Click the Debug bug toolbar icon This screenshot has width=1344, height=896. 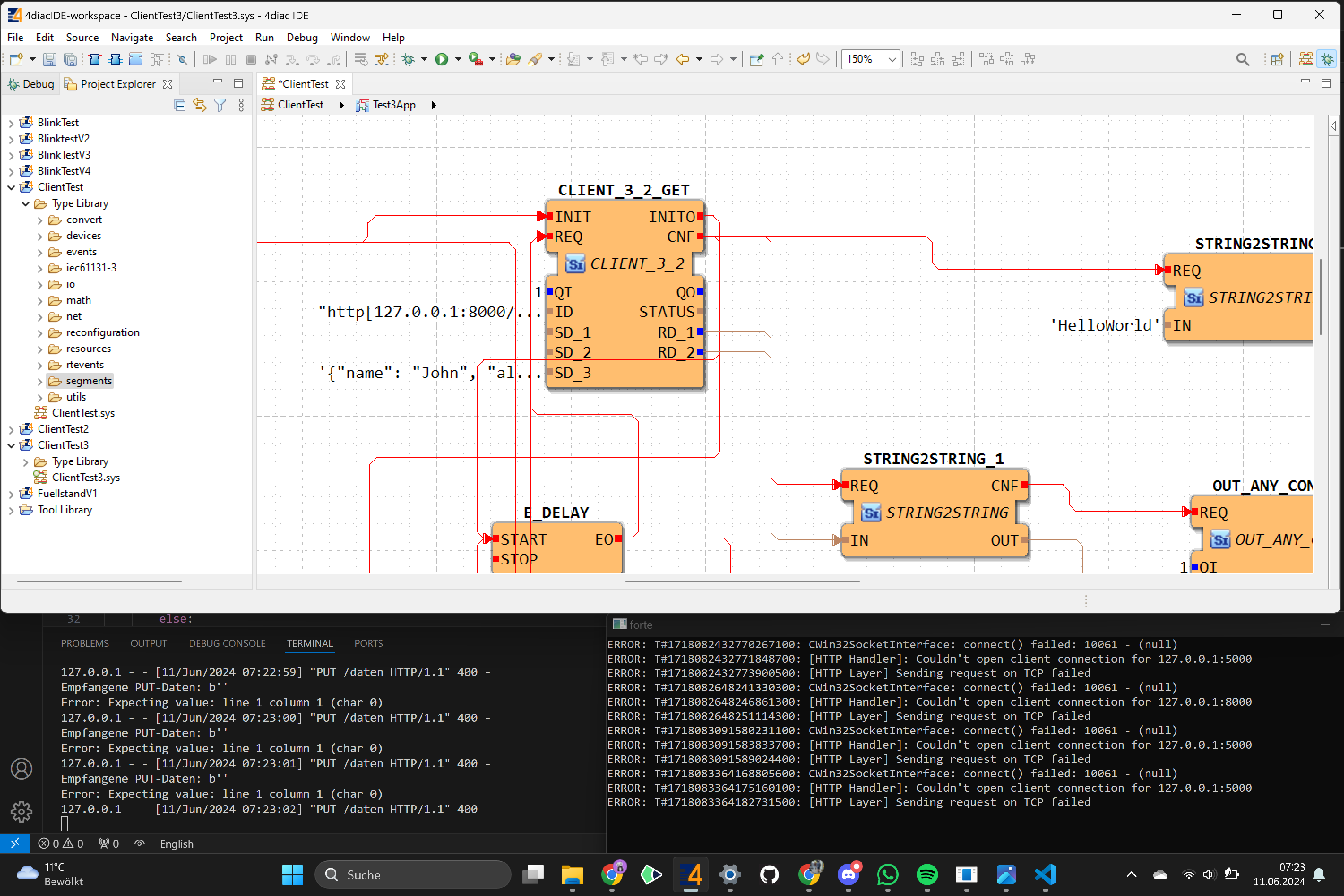coord(408,60)
